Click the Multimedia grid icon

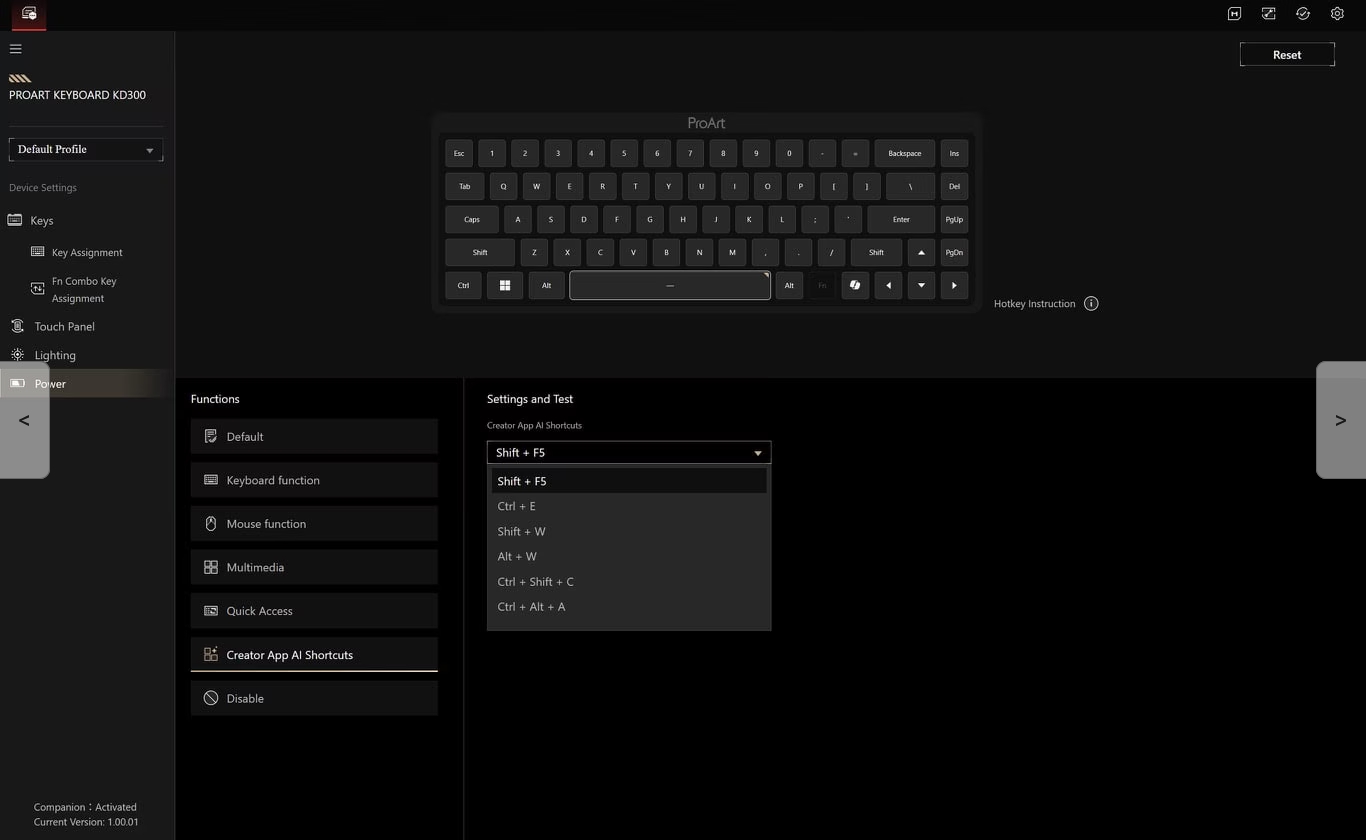pos(211,567)
